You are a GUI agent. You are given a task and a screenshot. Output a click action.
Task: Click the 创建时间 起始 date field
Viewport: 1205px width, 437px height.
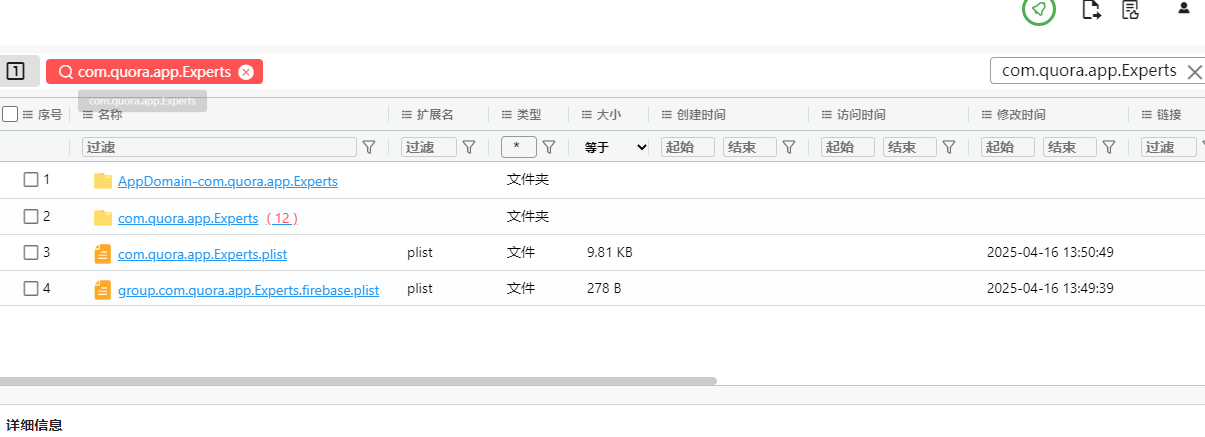click(688, 147)
